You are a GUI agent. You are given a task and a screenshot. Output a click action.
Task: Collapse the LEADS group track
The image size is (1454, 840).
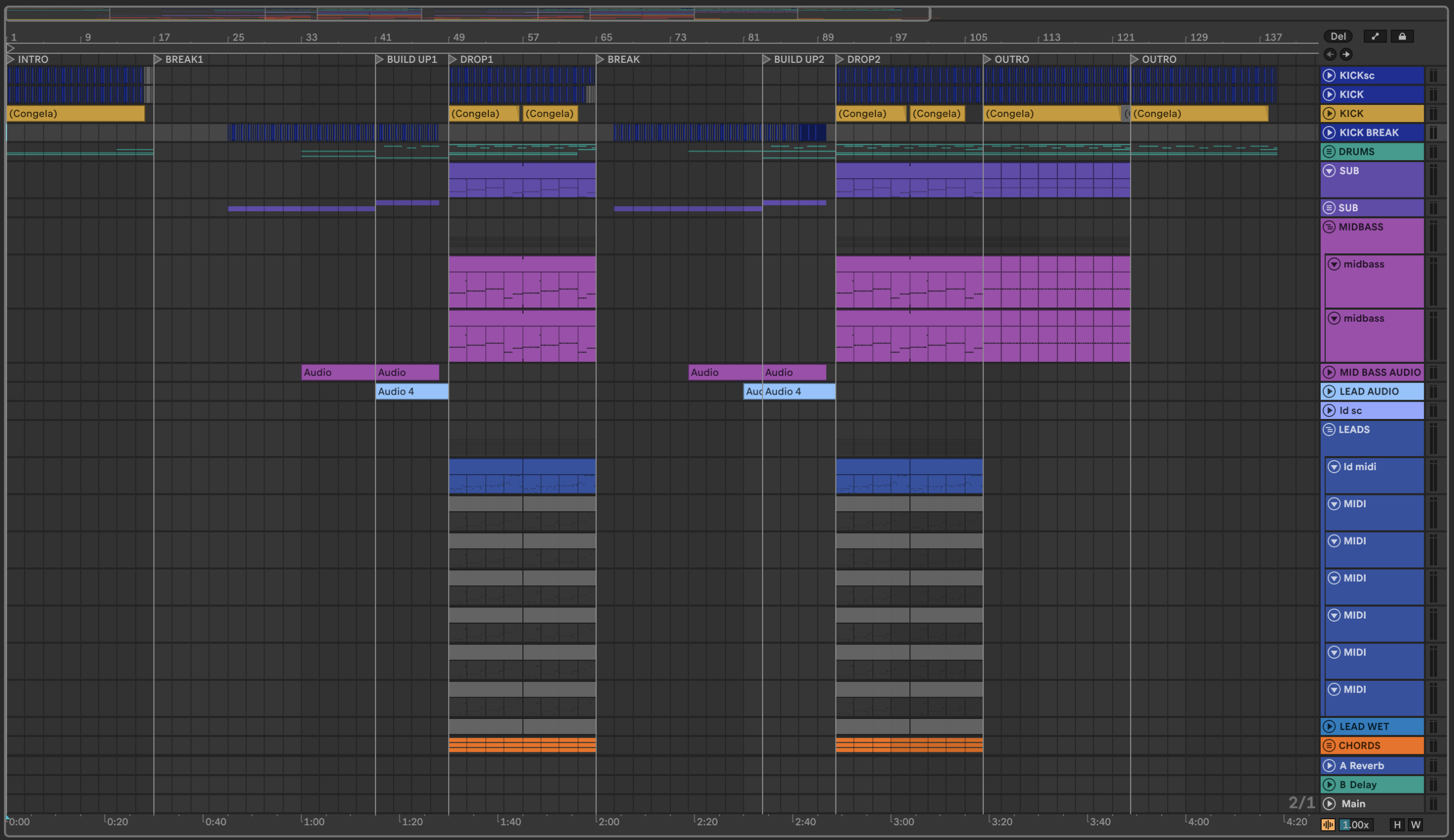[1329, 430]
